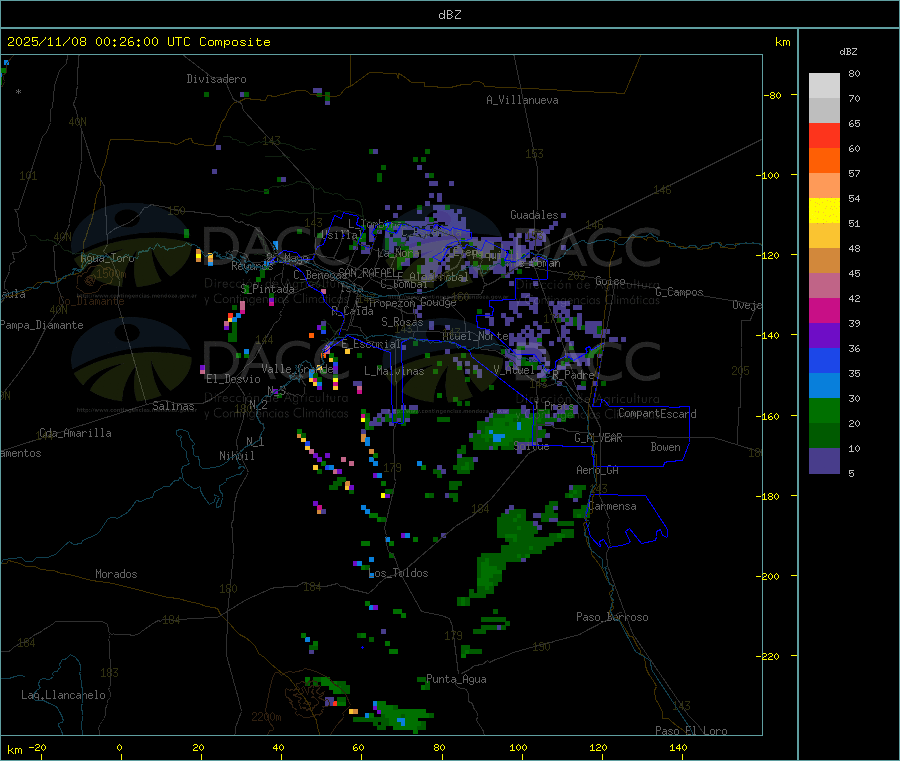Click the 'km' unit label at top right
This screenshot has width=900, height=761.
point(782,42)
